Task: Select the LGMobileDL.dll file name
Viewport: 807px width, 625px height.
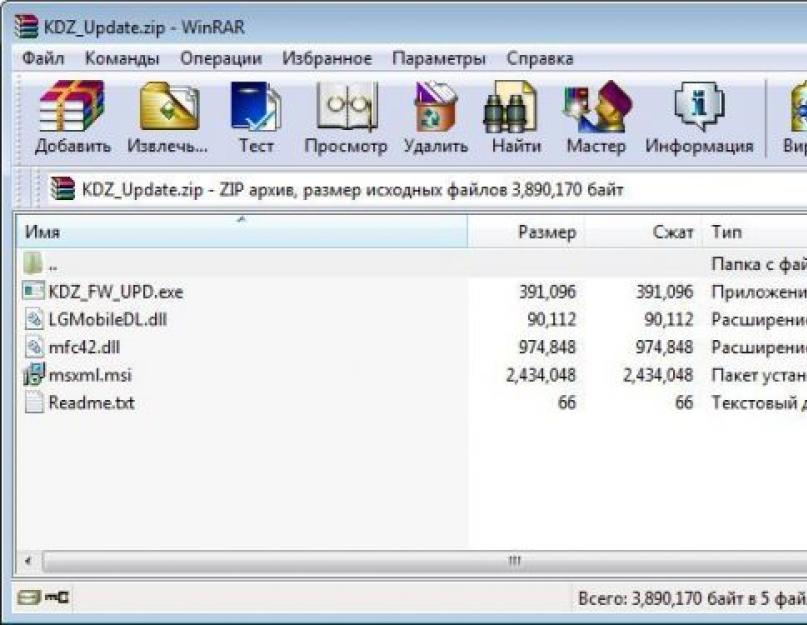Action: tap(108, 320)
